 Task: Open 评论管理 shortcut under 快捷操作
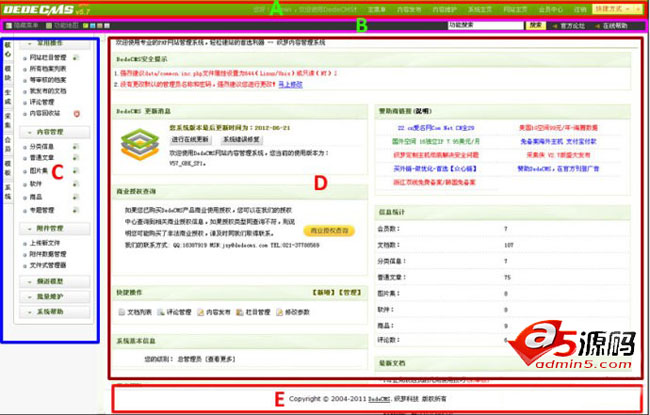point(175,312)
